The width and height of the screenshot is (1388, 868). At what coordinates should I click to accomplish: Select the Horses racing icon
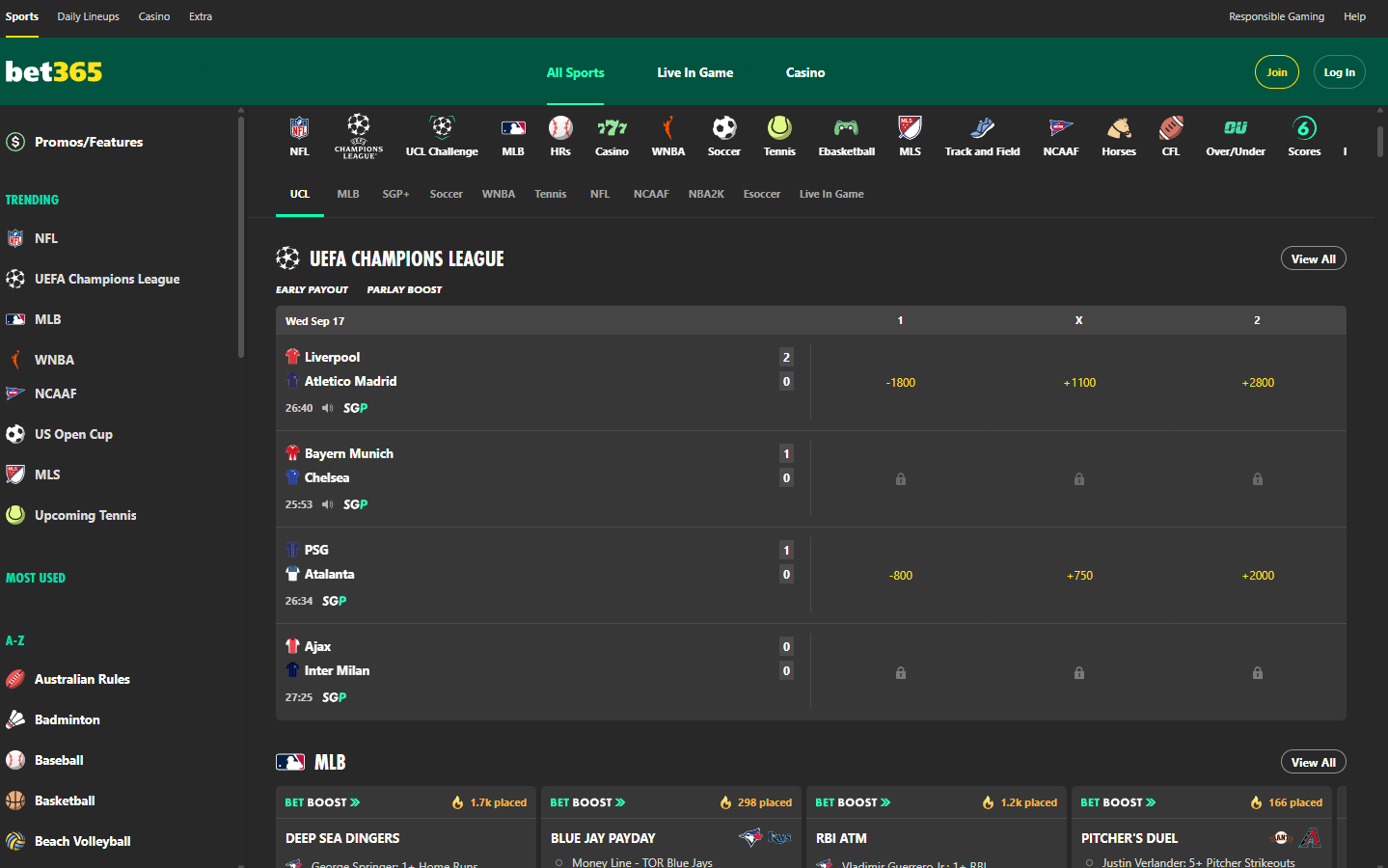coord(1118,125)
